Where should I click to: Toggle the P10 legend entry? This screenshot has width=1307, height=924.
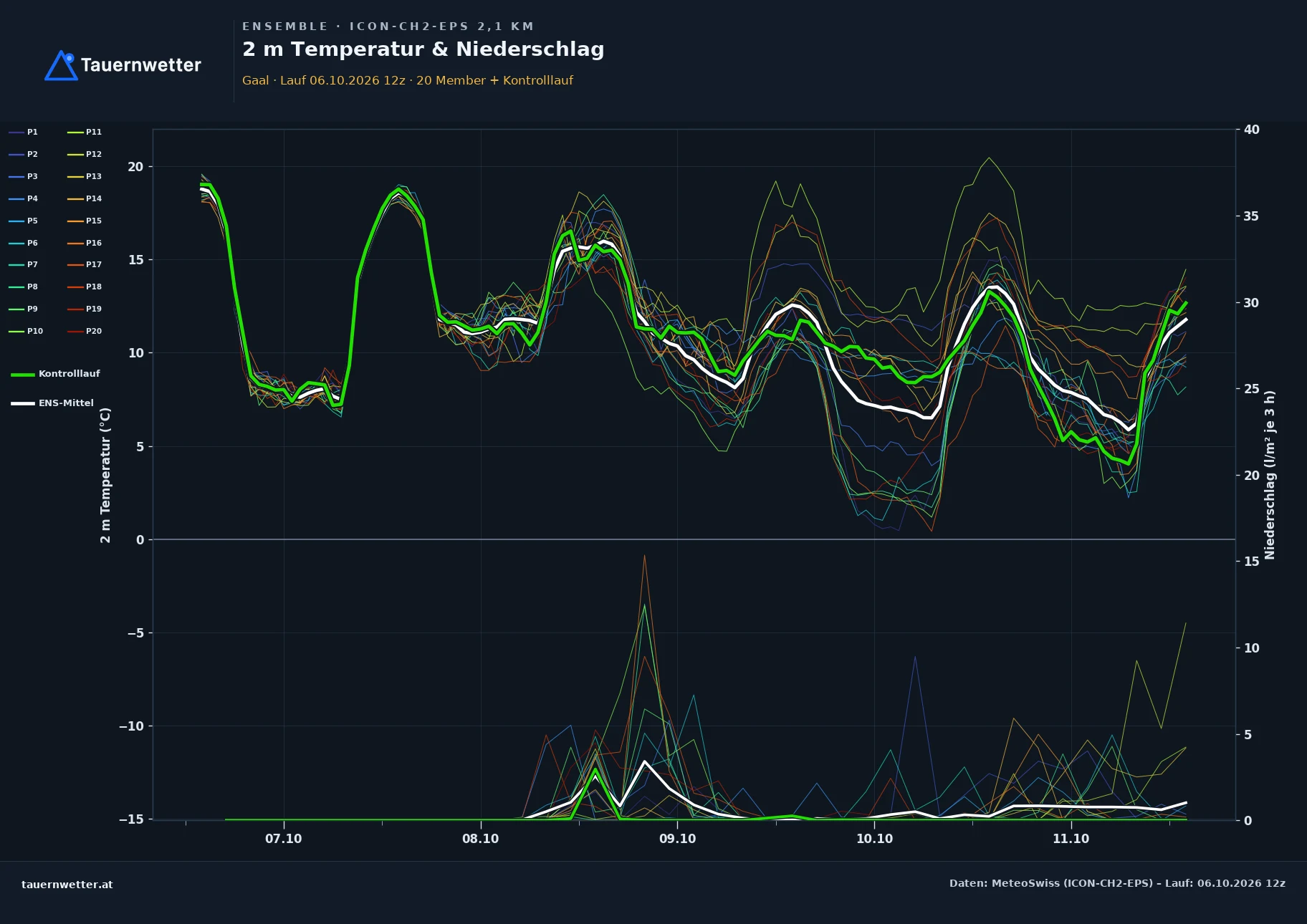tap(26, 331)
